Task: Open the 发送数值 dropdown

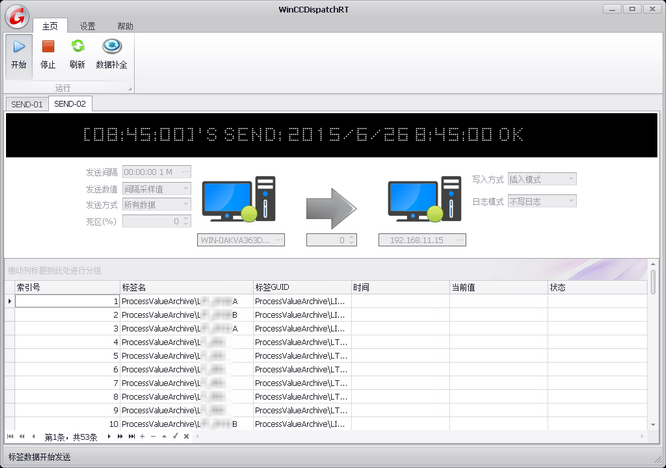Action: [x=186, y=188]
